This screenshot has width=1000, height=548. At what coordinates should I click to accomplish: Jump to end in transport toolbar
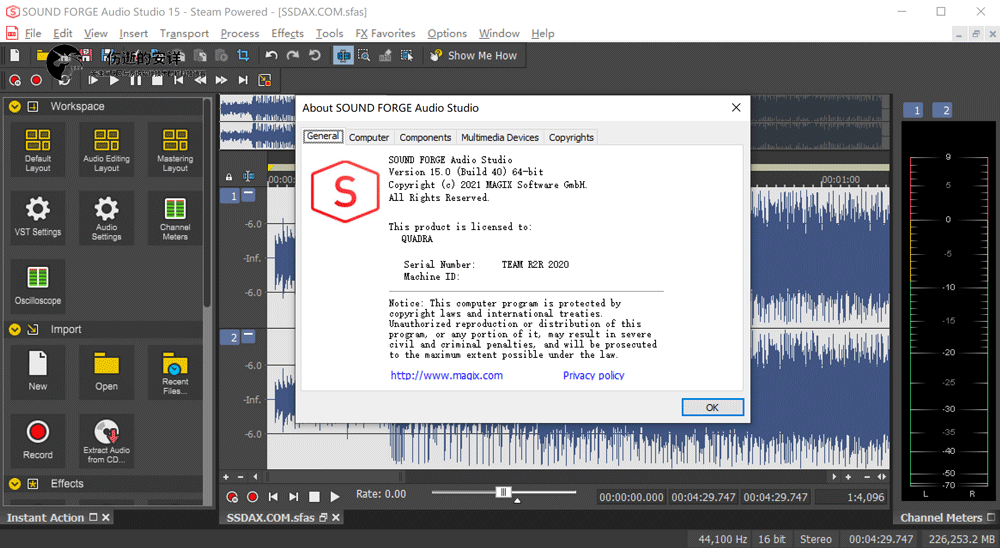click(x=242, y=80)
